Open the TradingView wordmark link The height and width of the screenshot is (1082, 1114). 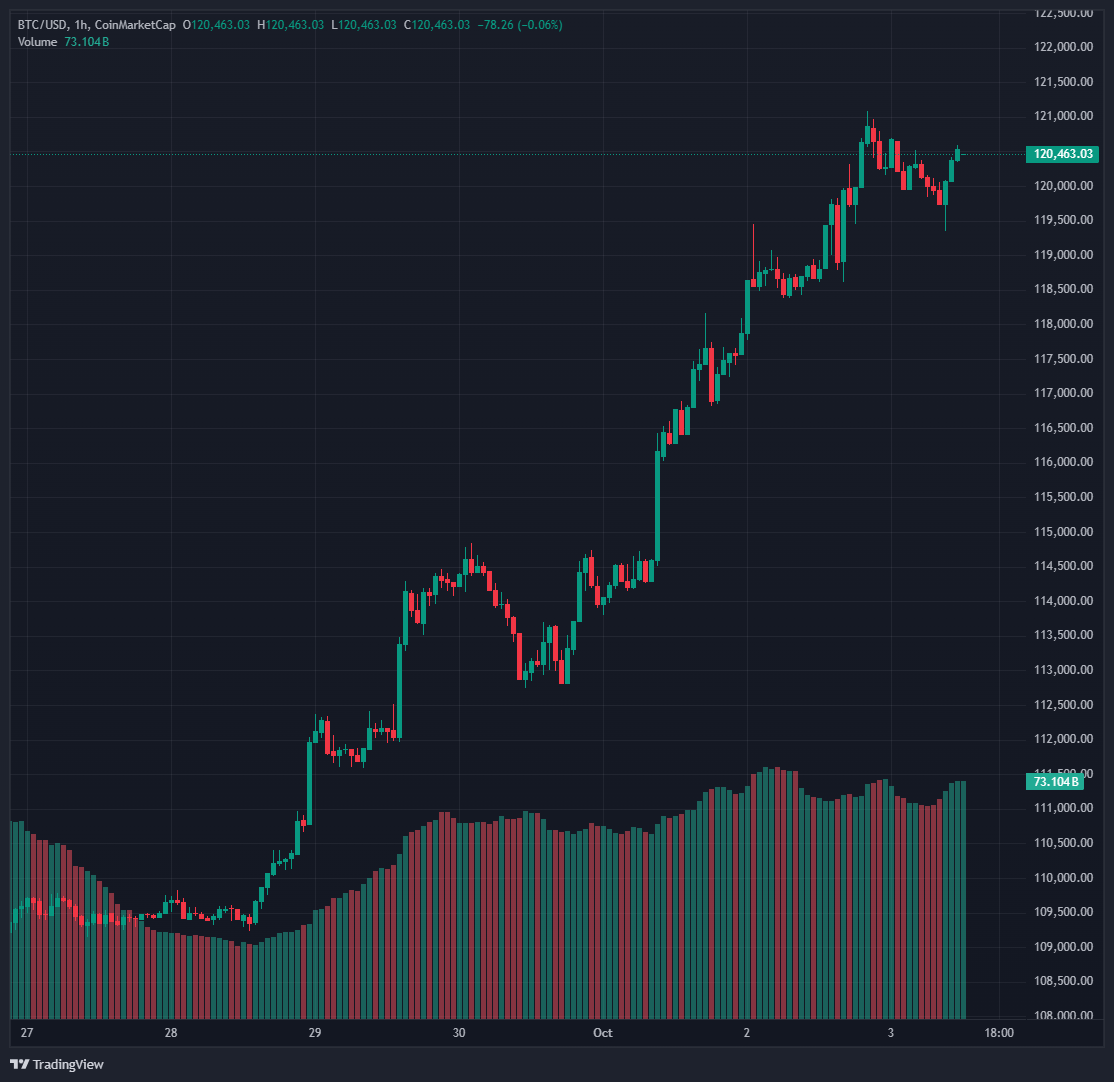tap(68, 1065)
